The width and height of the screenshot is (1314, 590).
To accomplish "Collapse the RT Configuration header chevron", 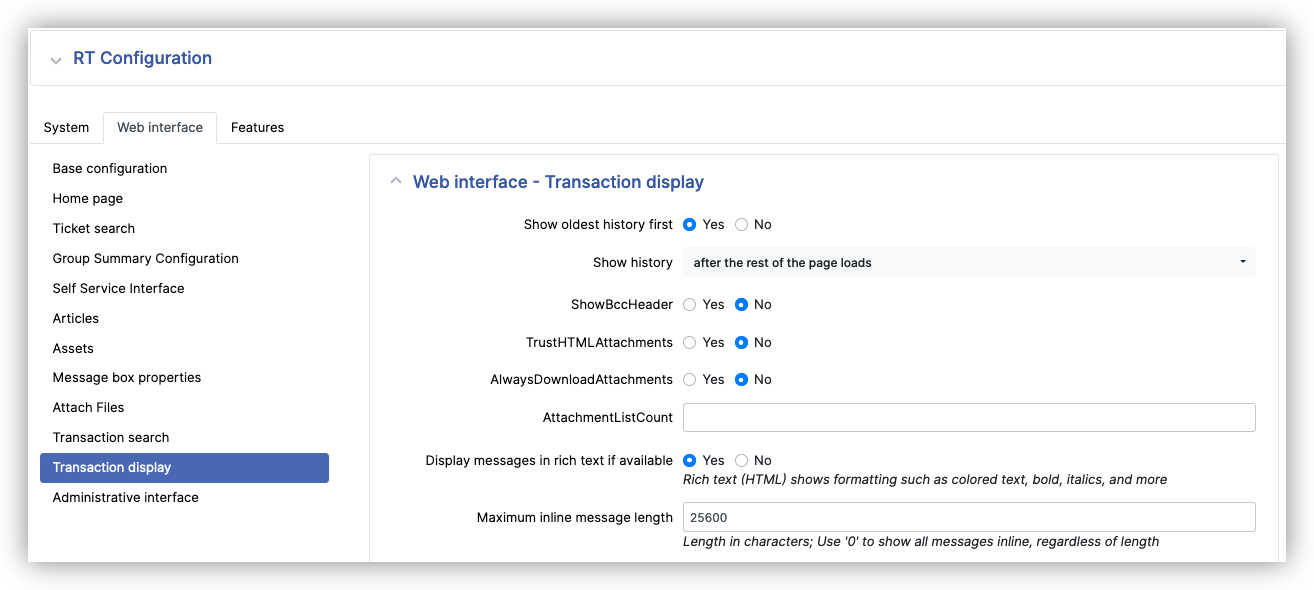I will (57, 58).
